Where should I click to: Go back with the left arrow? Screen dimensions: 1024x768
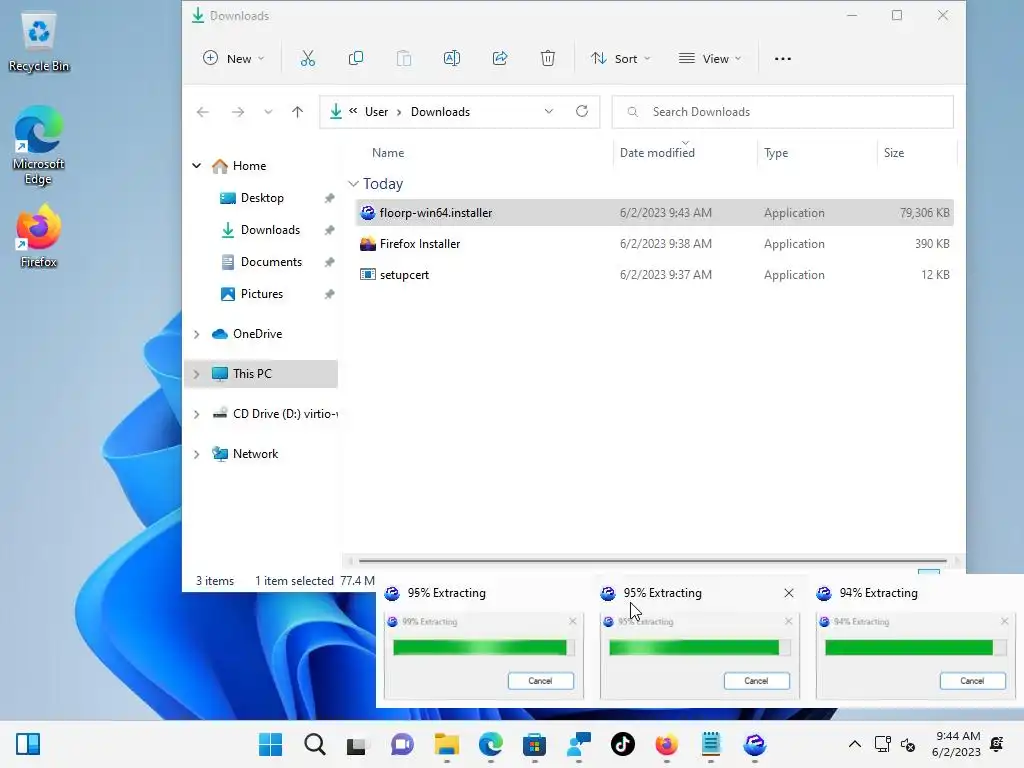pos(203,112)
